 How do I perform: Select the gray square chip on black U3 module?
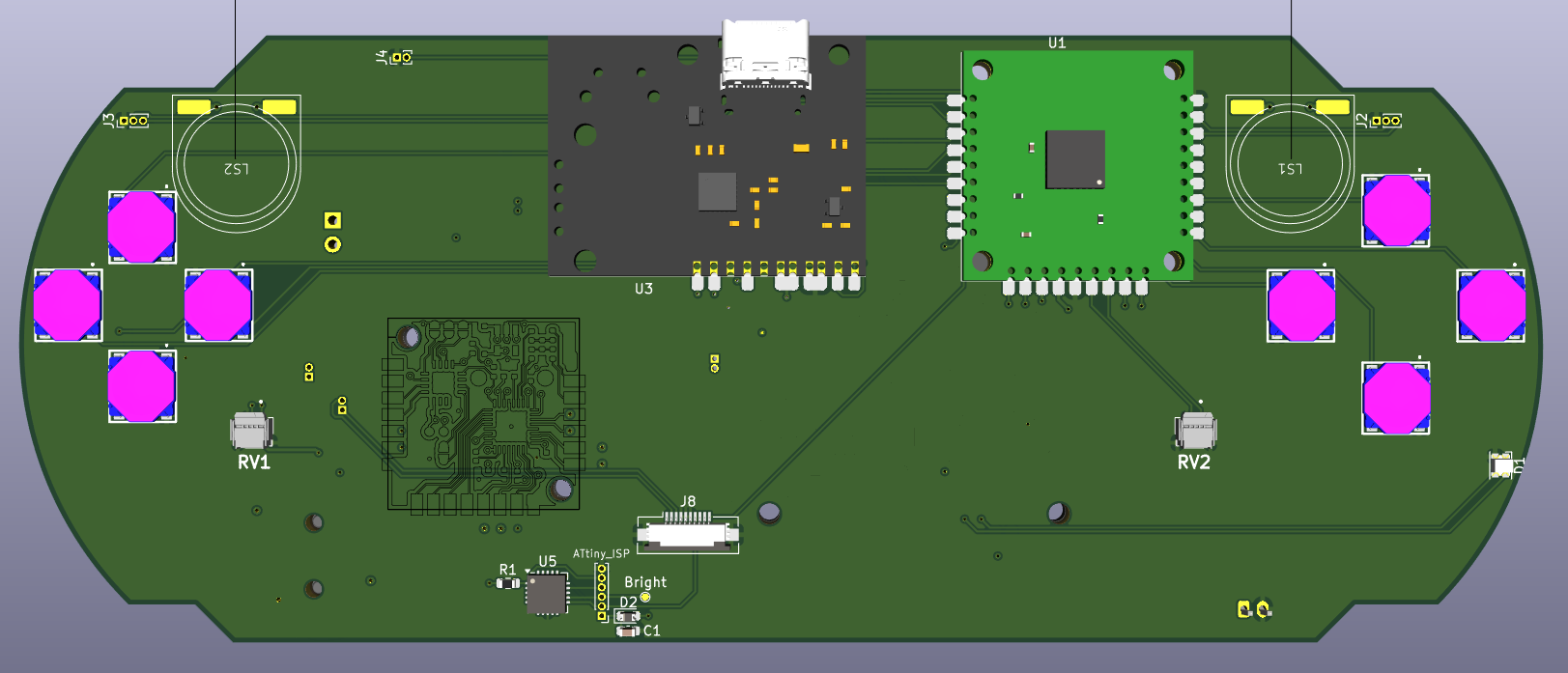(x=717, y=191)
